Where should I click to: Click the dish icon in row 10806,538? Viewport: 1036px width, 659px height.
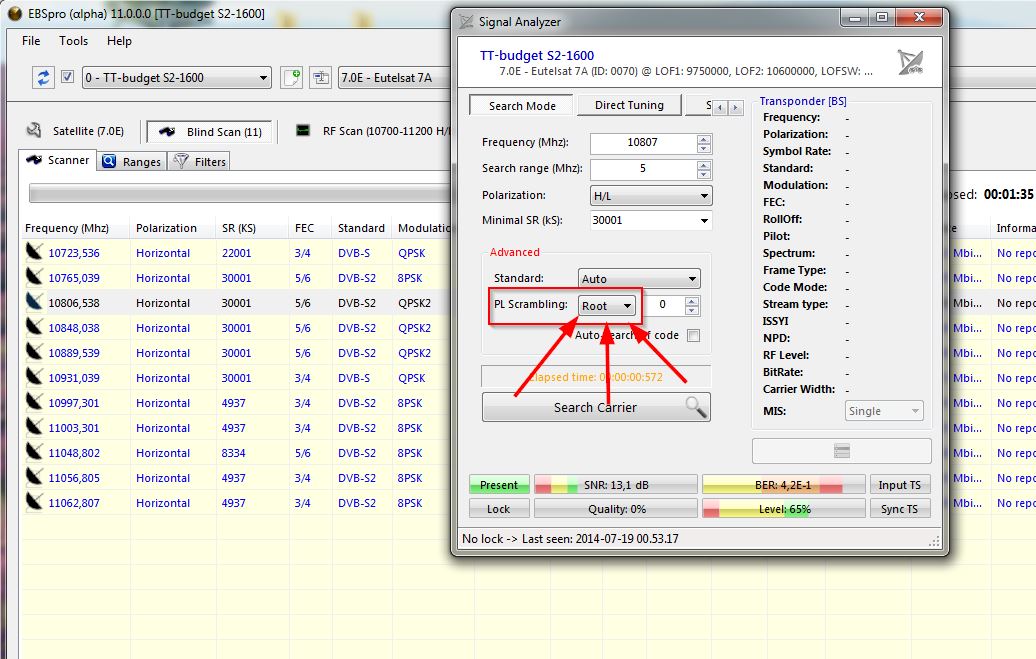[34, 302]
